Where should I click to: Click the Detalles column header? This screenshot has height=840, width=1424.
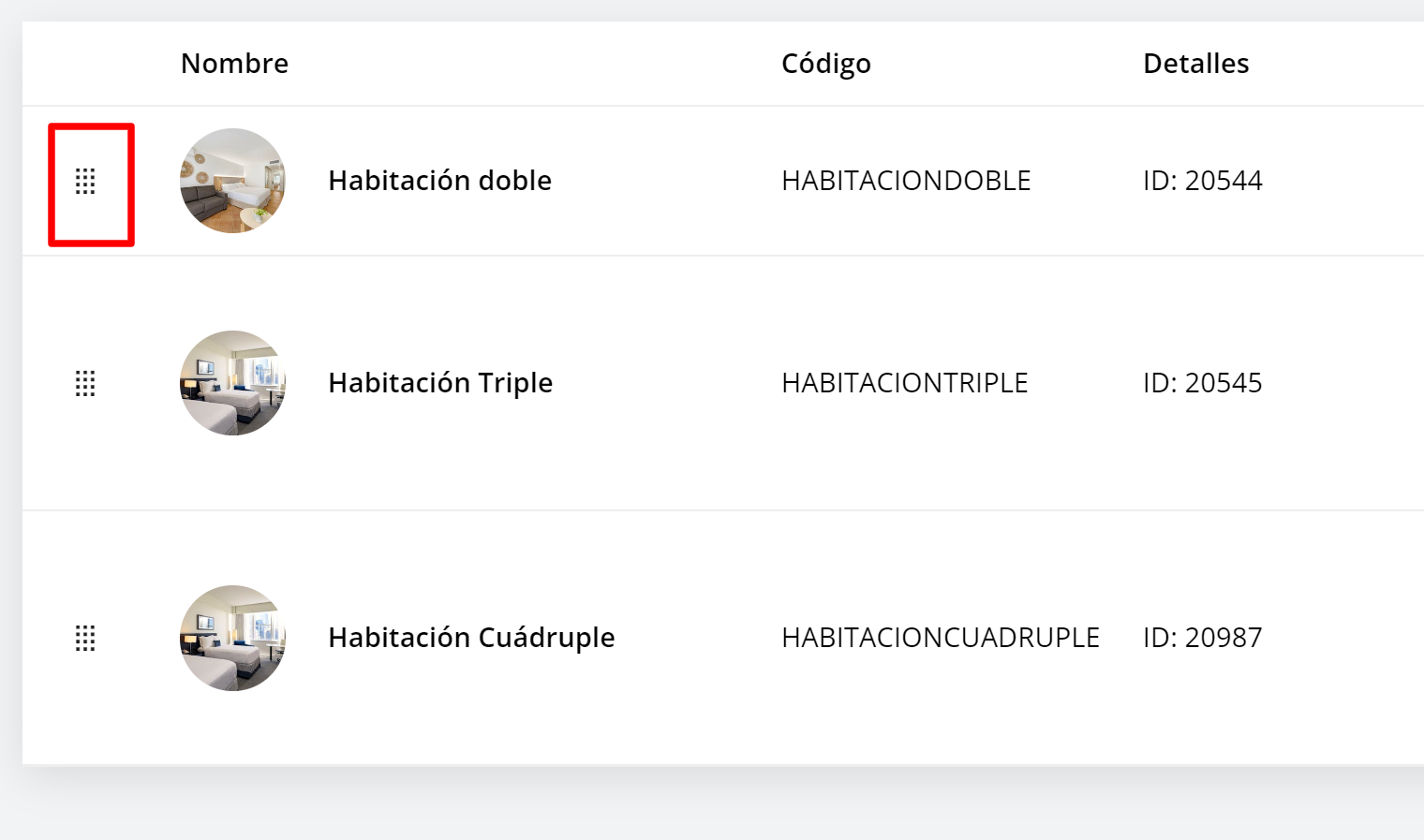tap(1195, 63)
